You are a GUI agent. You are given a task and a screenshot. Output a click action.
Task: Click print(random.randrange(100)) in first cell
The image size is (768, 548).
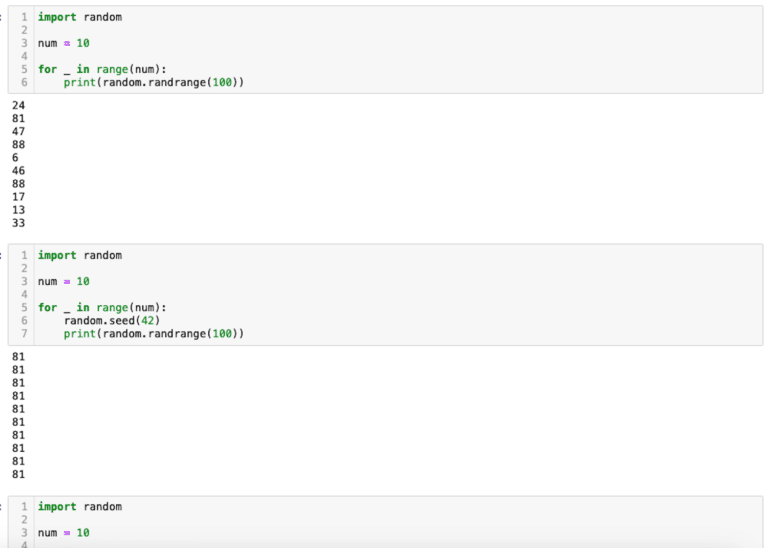(154, 82)
